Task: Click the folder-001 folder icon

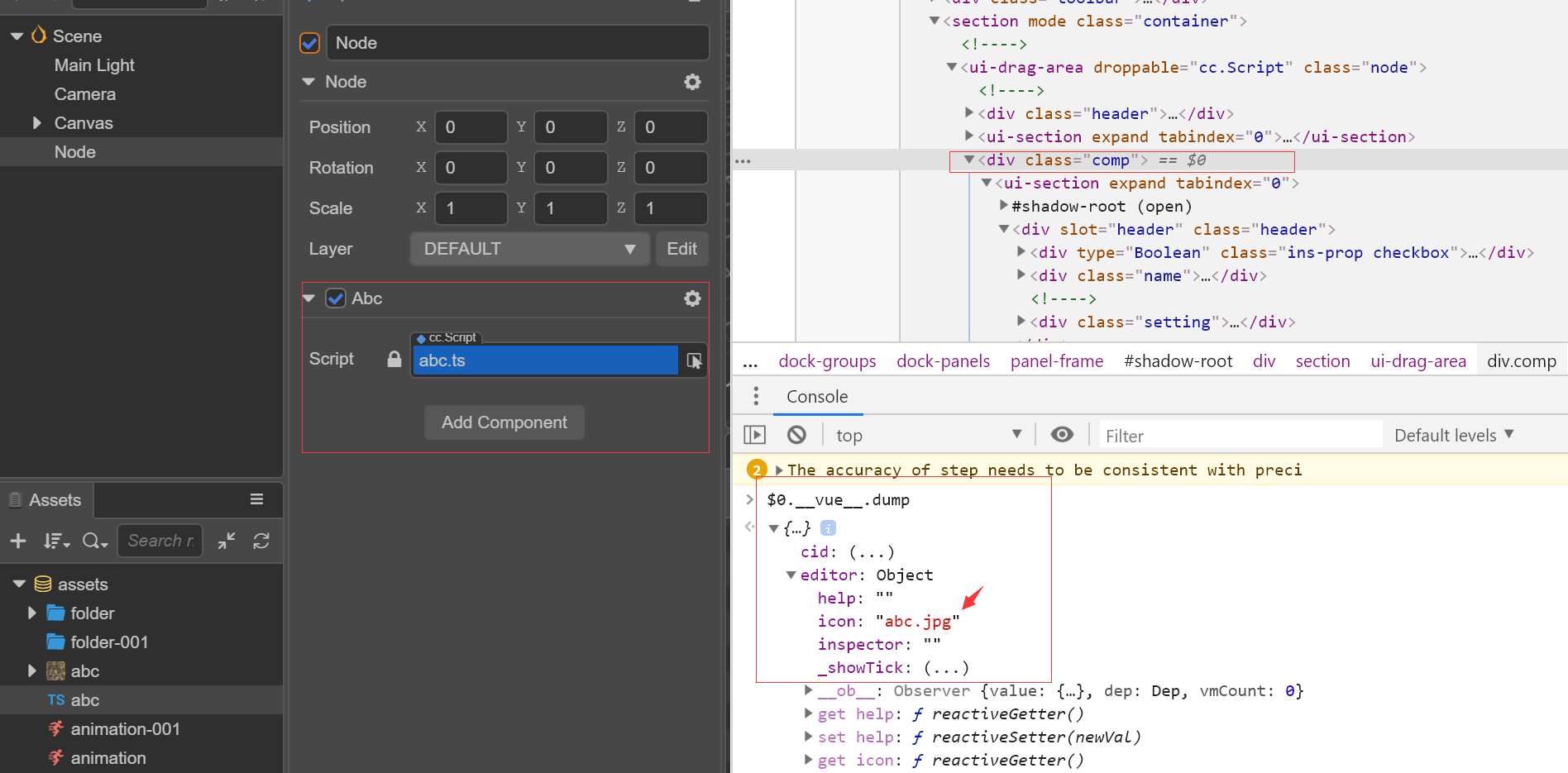Action: [55, 642]
